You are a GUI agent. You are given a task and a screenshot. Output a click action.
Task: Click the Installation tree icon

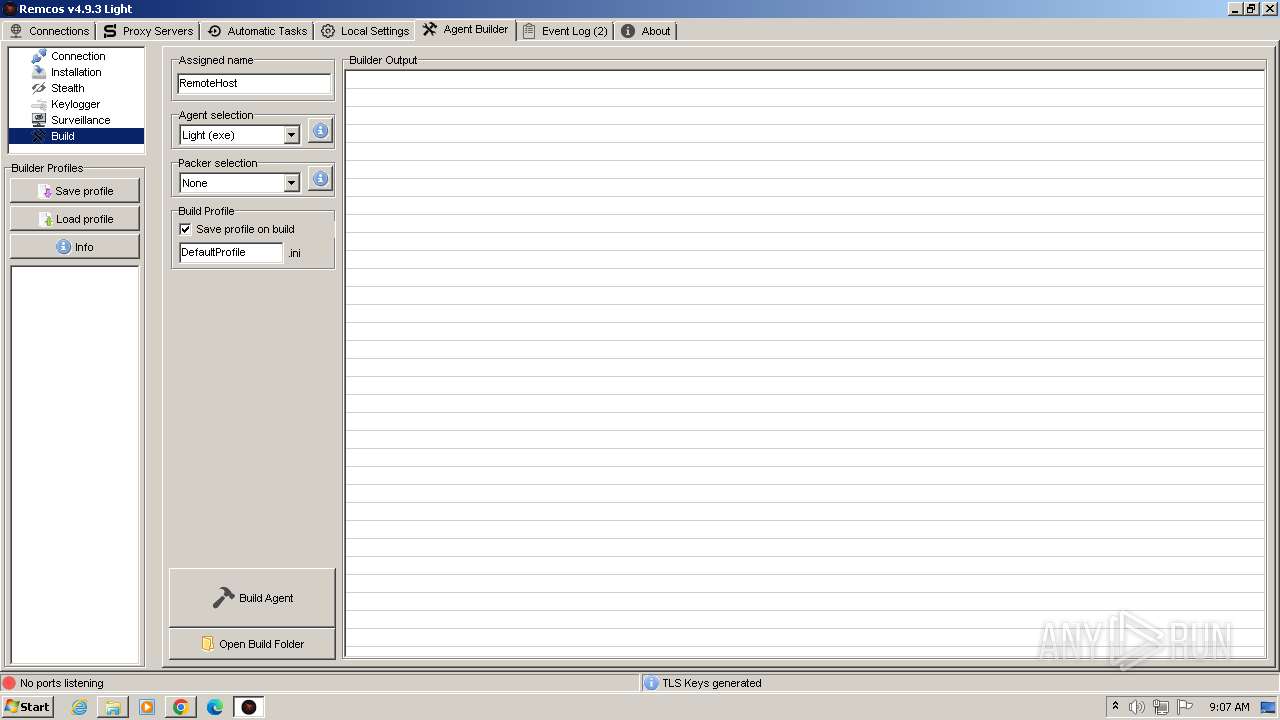click(x=39, y=72)
